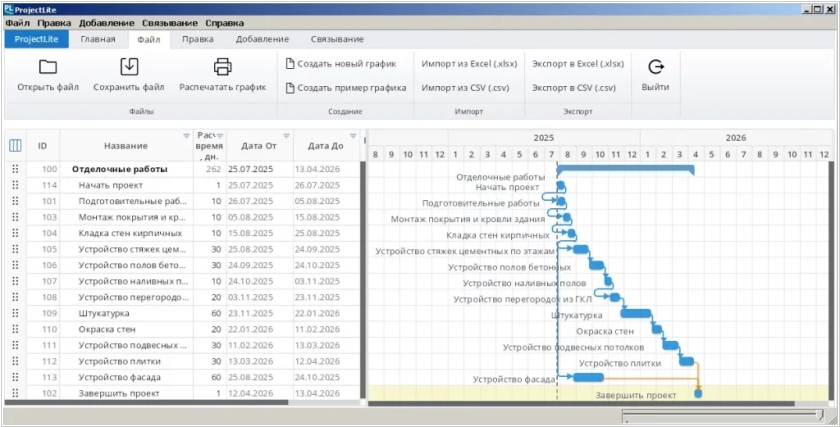
Task: Click the zoom slider in status bar
Action: point(723,415)
